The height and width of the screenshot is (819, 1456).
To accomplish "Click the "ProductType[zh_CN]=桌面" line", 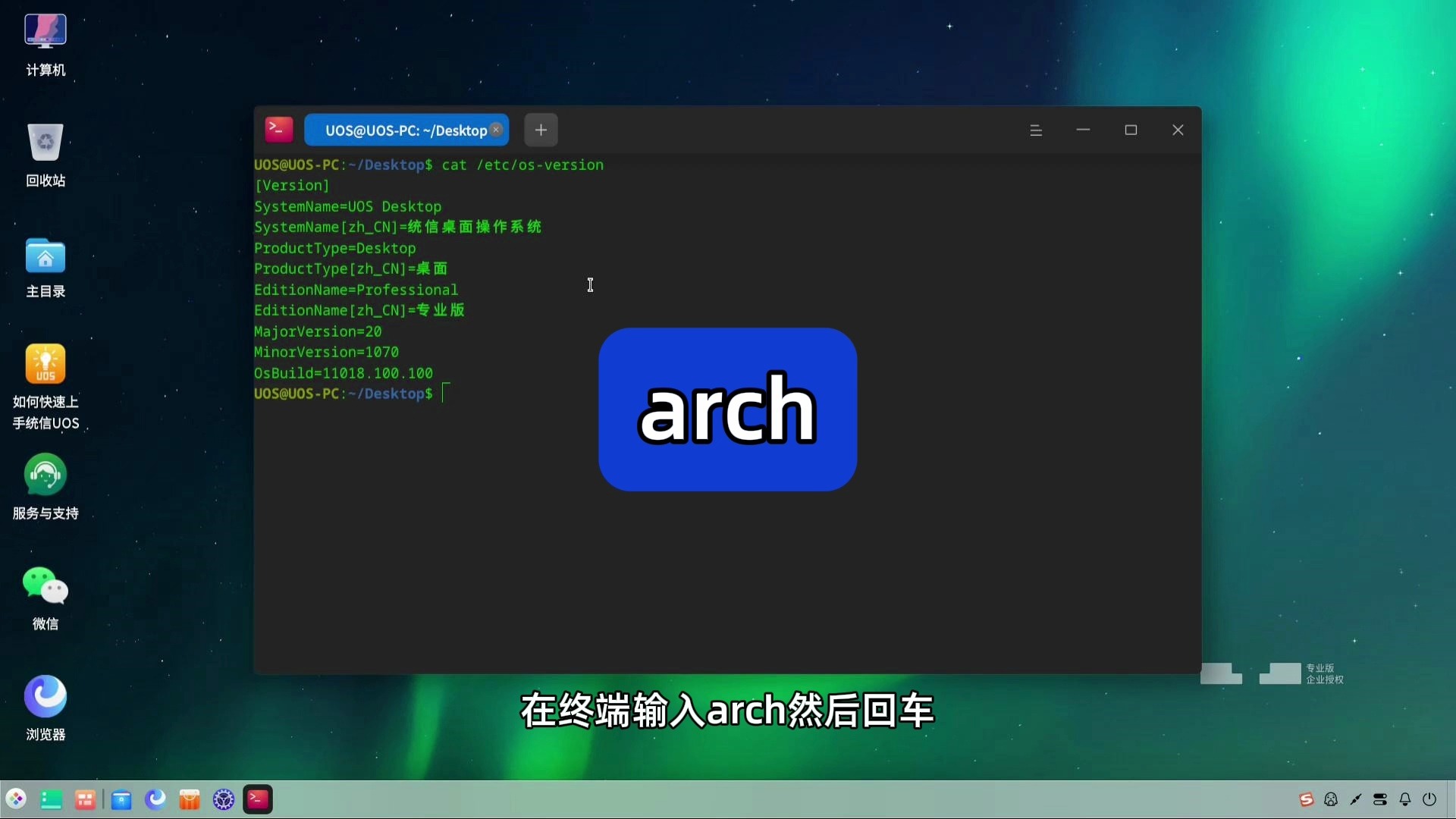I will point(350,268).
